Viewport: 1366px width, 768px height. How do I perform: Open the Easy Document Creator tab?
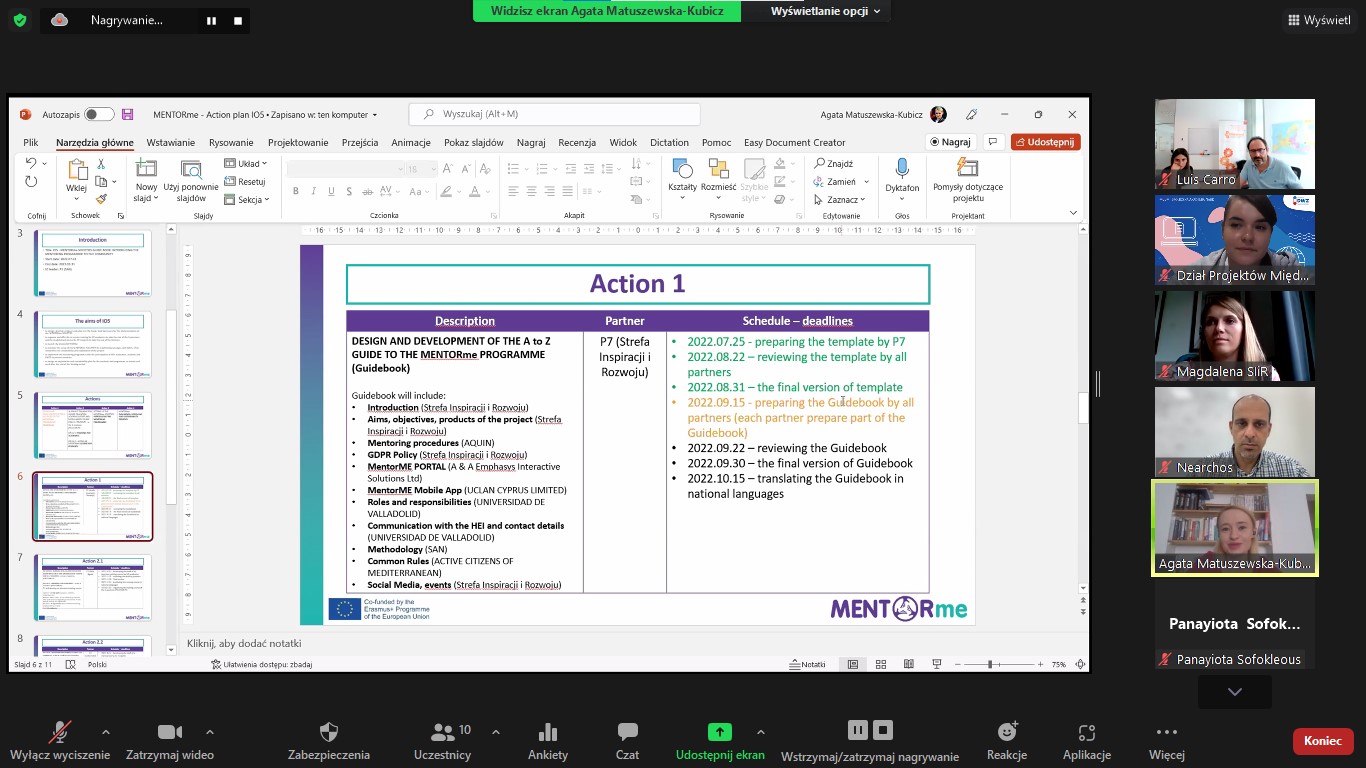pos(795,142)
